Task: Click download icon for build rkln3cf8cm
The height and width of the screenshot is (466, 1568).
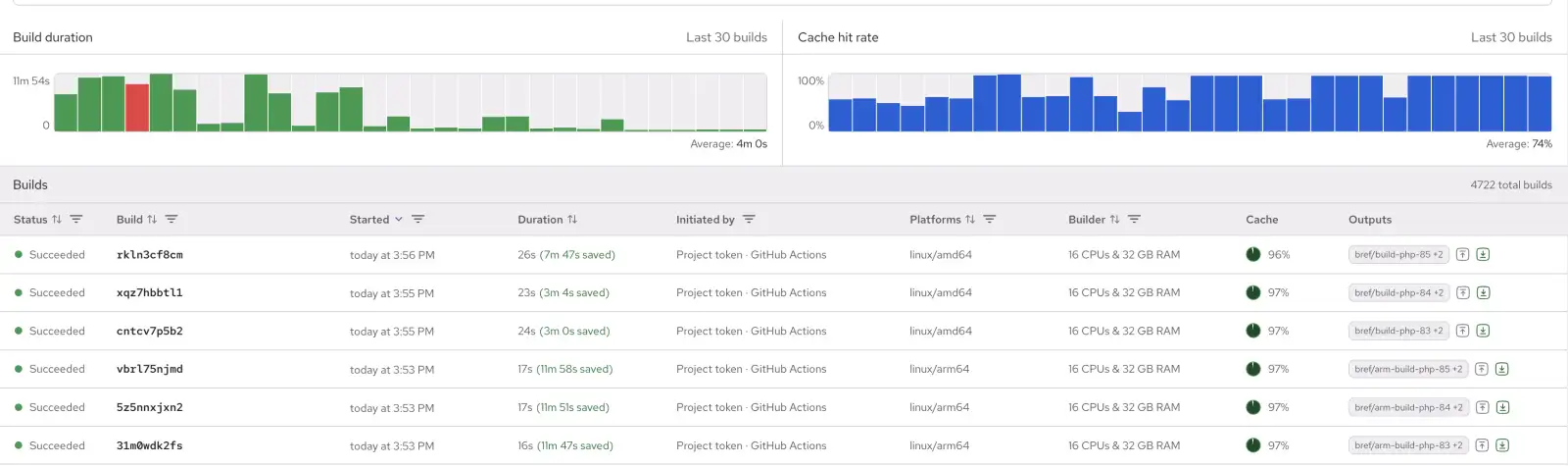Action: tap(1483, 255)
